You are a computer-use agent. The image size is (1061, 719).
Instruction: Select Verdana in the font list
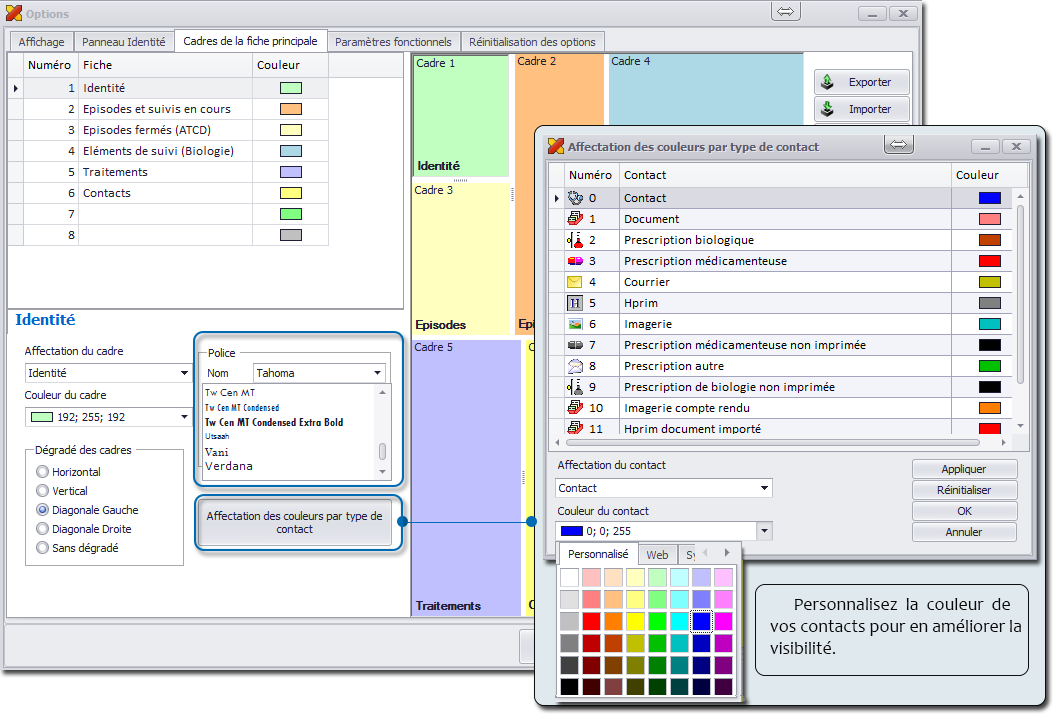click(229, 466)
